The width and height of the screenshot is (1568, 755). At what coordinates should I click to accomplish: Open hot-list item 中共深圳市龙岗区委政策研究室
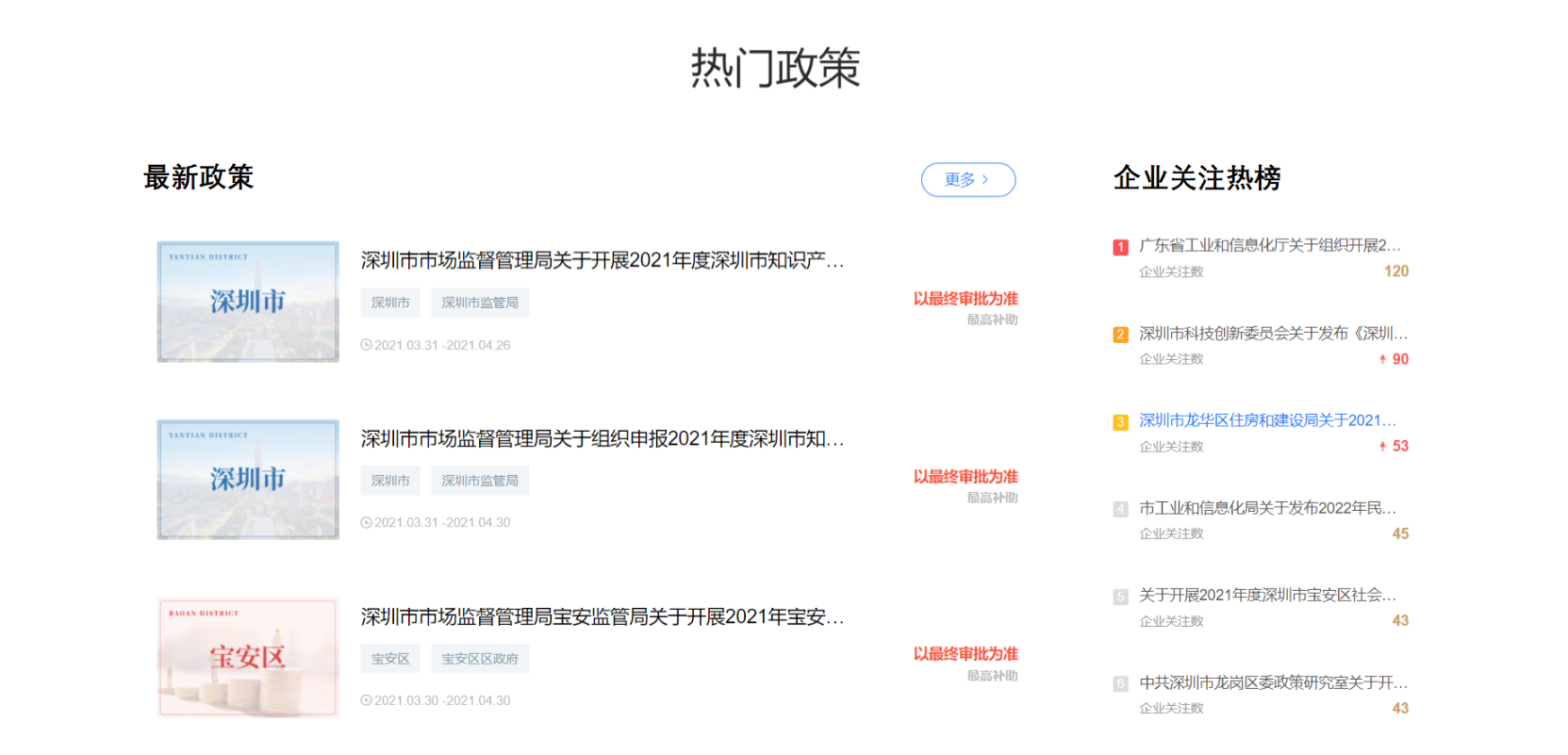(1272, 682)
